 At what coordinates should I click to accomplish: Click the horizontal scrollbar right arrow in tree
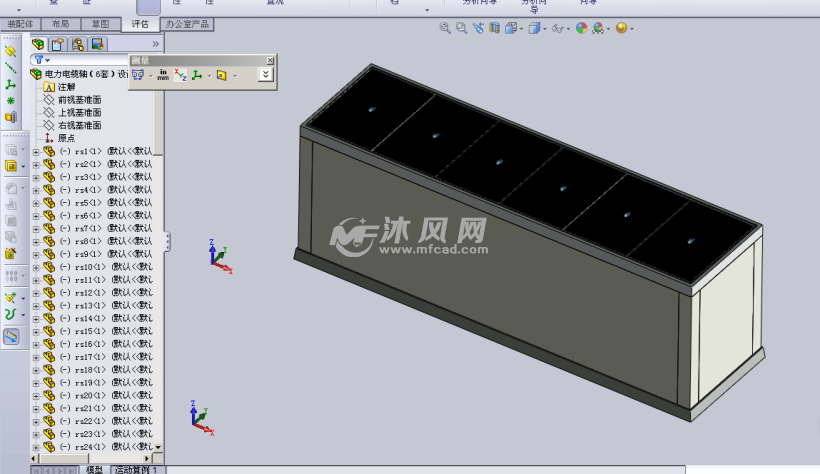point(147,459)
